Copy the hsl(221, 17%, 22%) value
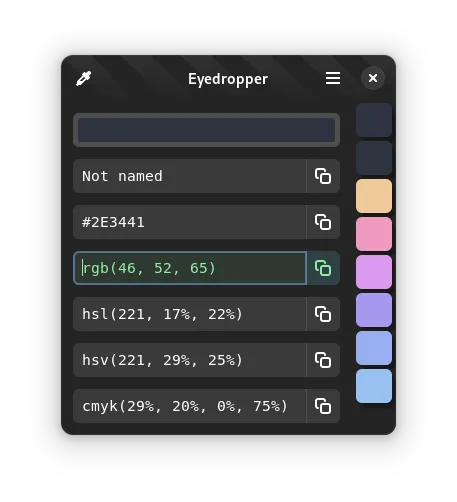 (x=323, y=314)
